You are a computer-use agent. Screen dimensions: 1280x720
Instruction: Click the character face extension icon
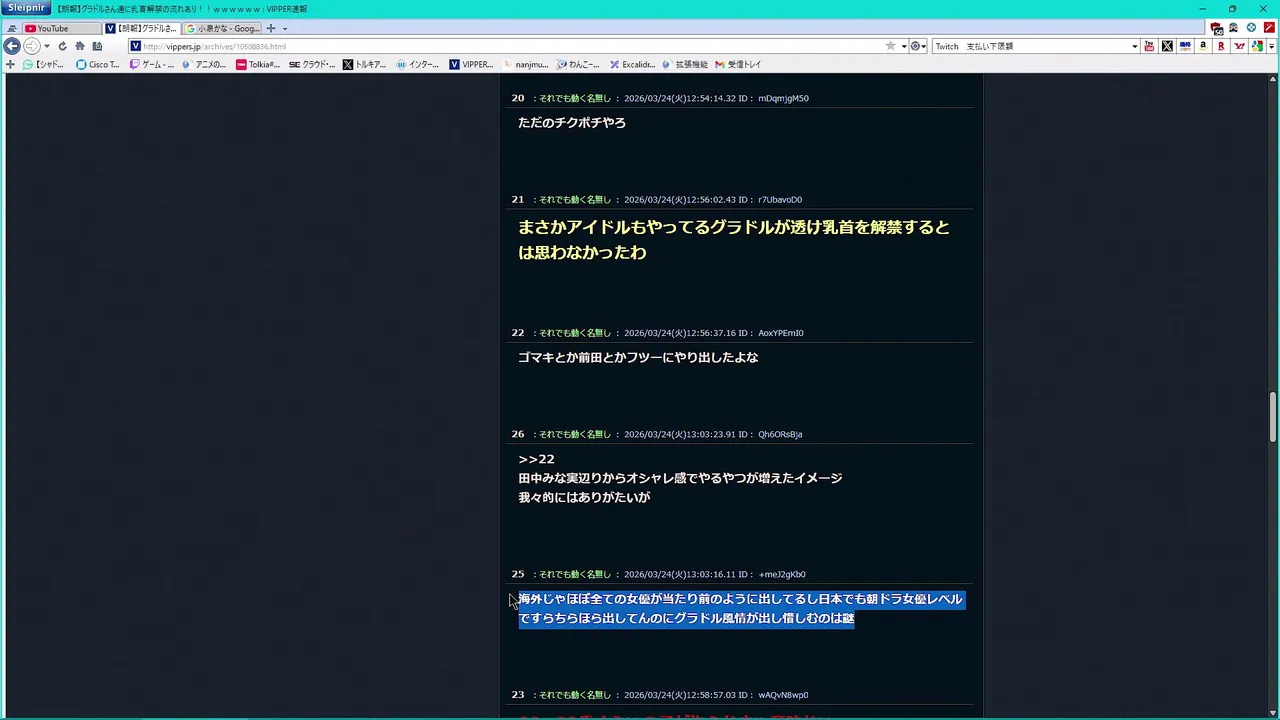point(1234,28)
